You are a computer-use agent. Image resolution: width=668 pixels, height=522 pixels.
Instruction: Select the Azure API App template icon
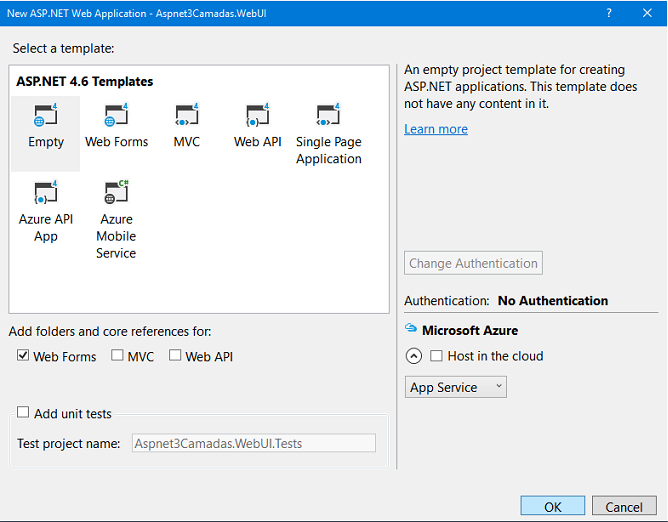pos(46,192)
